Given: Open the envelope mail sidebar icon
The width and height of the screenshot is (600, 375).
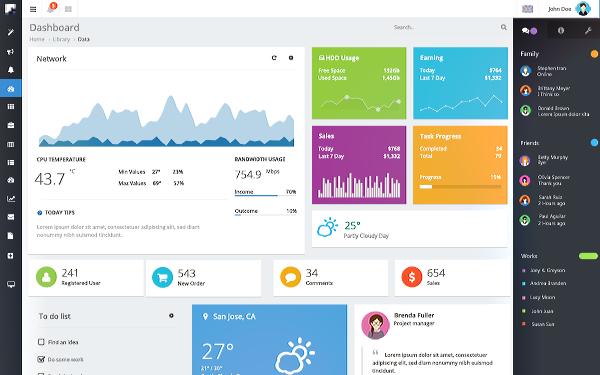Looking at the screenshot, I should (11, 217).
